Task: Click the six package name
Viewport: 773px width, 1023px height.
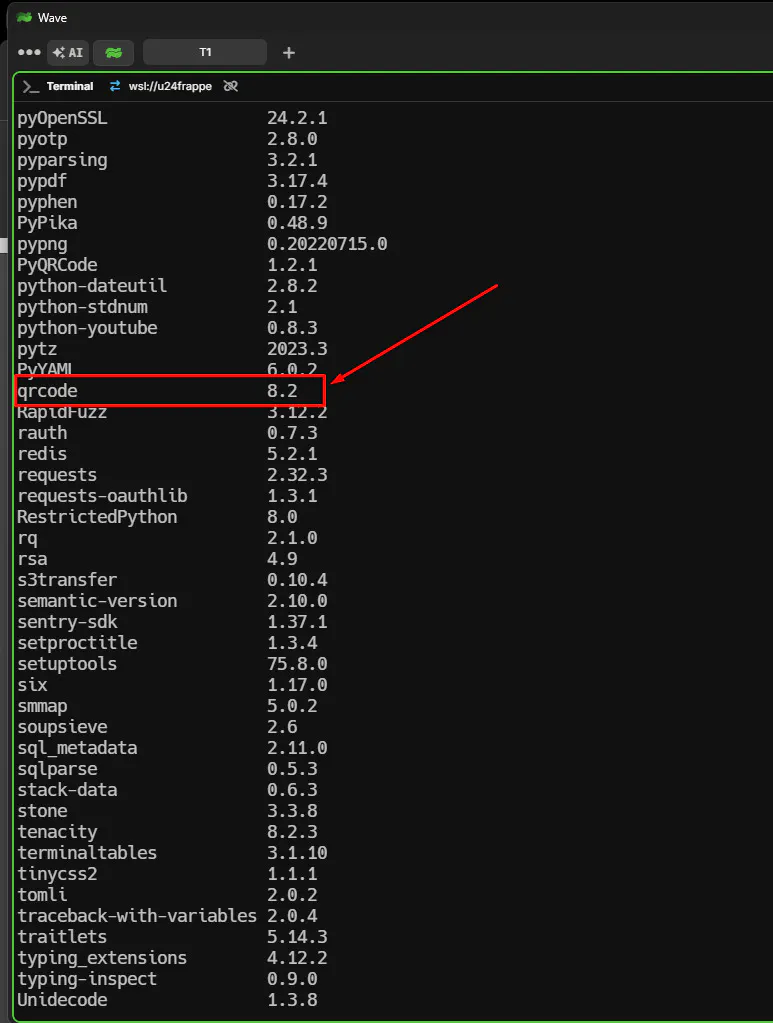Action: [x=33, y=685]
